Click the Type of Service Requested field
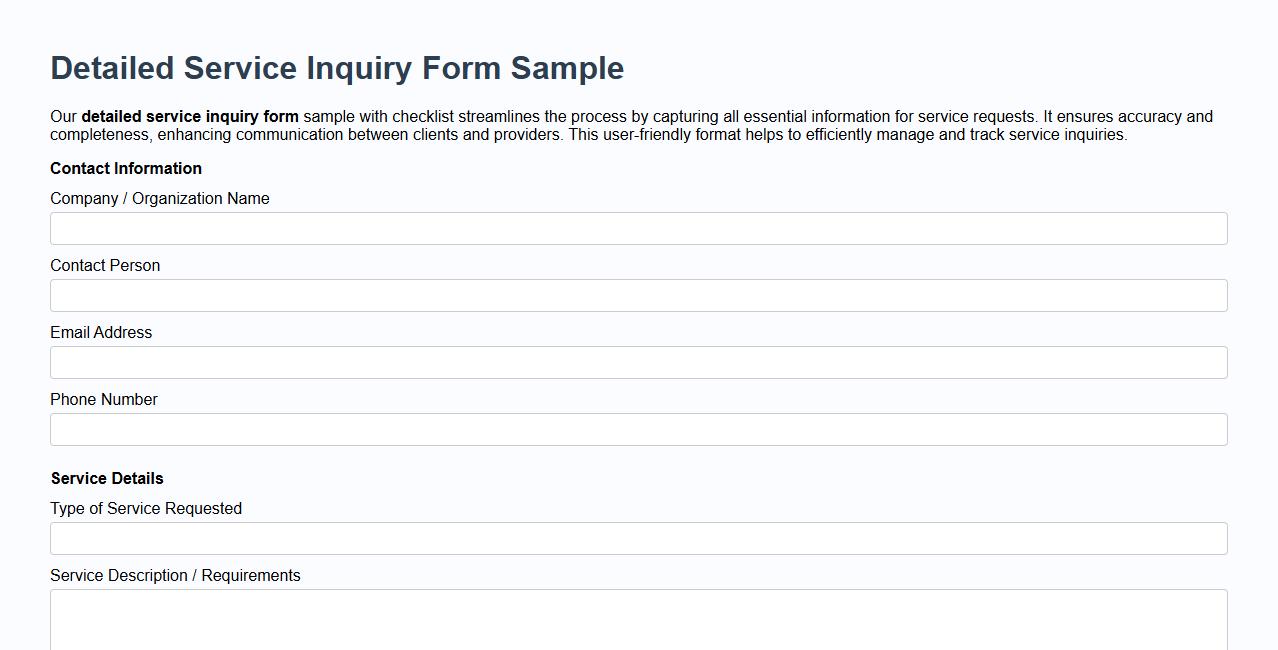 tap(638, 538)
